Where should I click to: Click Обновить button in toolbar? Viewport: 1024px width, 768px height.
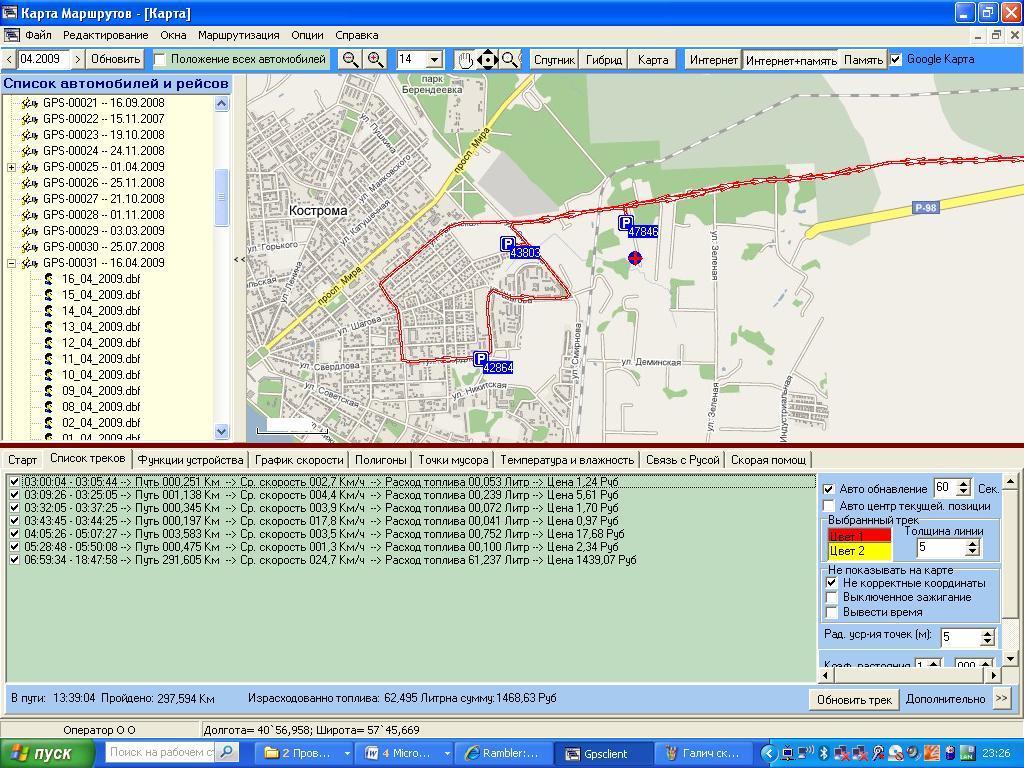[x=116, y=59]
